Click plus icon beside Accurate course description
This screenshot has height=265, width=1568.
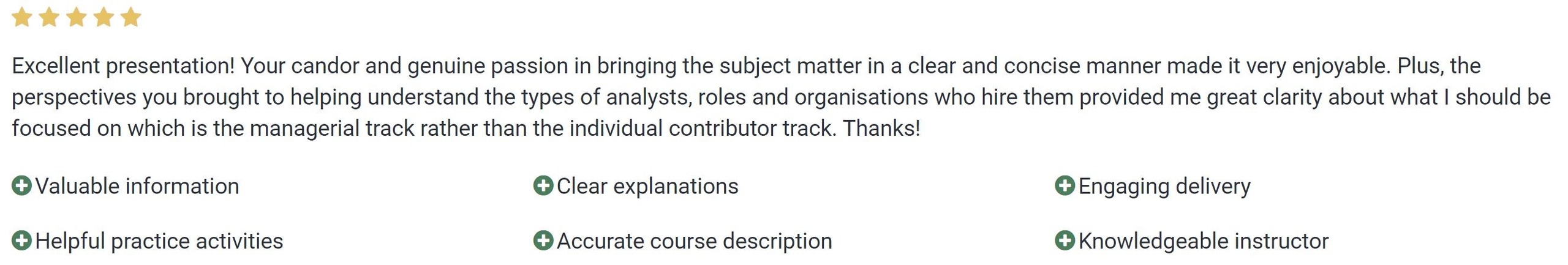(x=543, y=241)
